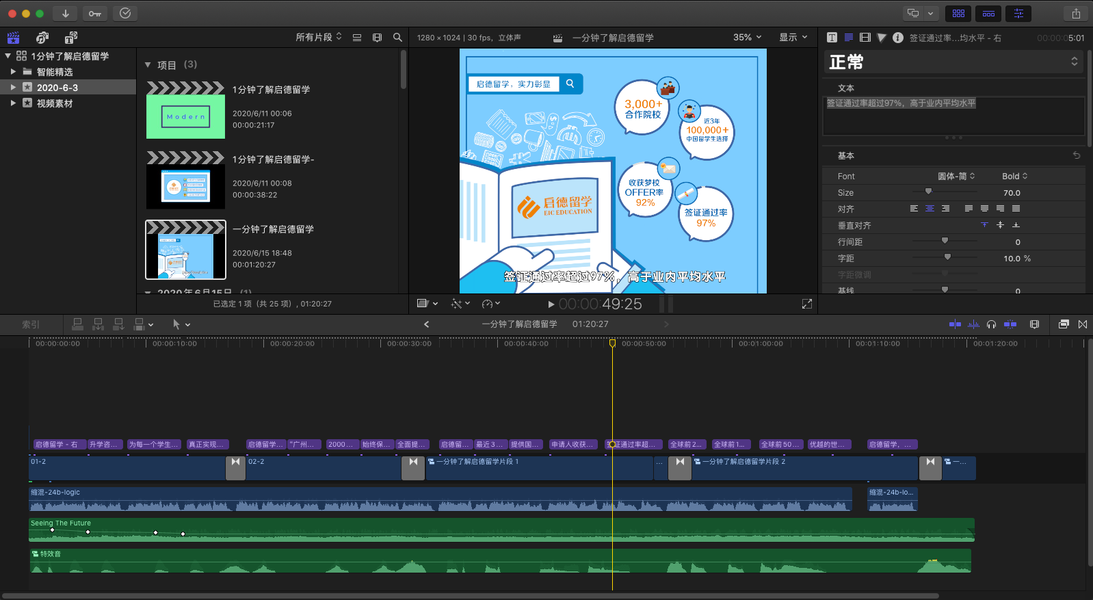This screenshot has width=1093, height=600.
Task: Open the Keyword Editor key button
Action: pyautogui.click(x=95, y=13)
